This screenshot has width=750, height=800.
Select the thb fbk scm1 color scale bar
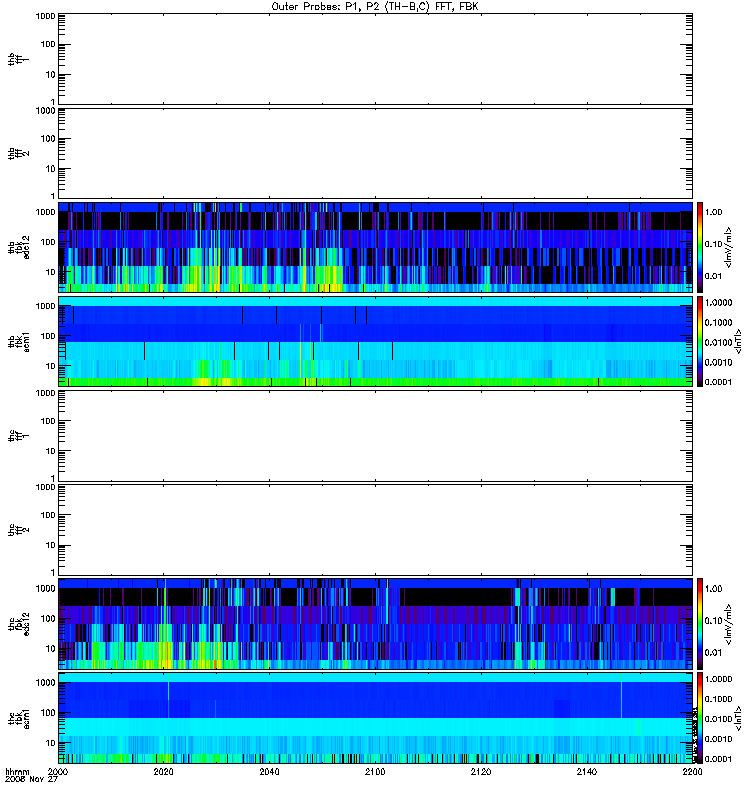click(700, 341)
